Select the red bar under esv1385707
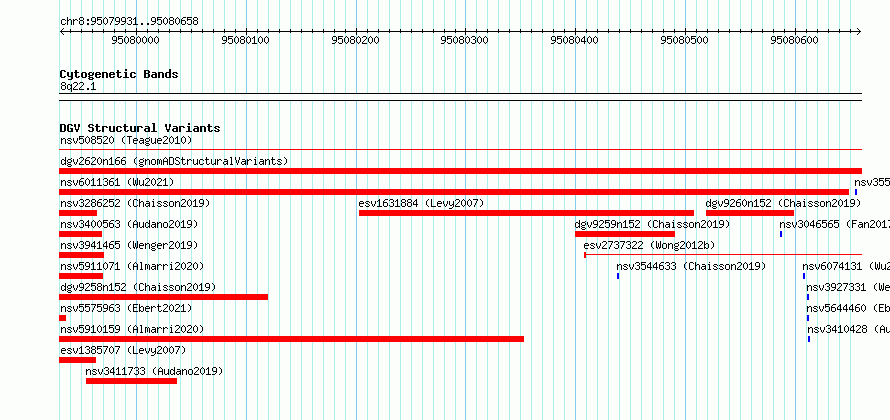The height and width of the screenshot is (420, 890). click(x=77, y=360)
